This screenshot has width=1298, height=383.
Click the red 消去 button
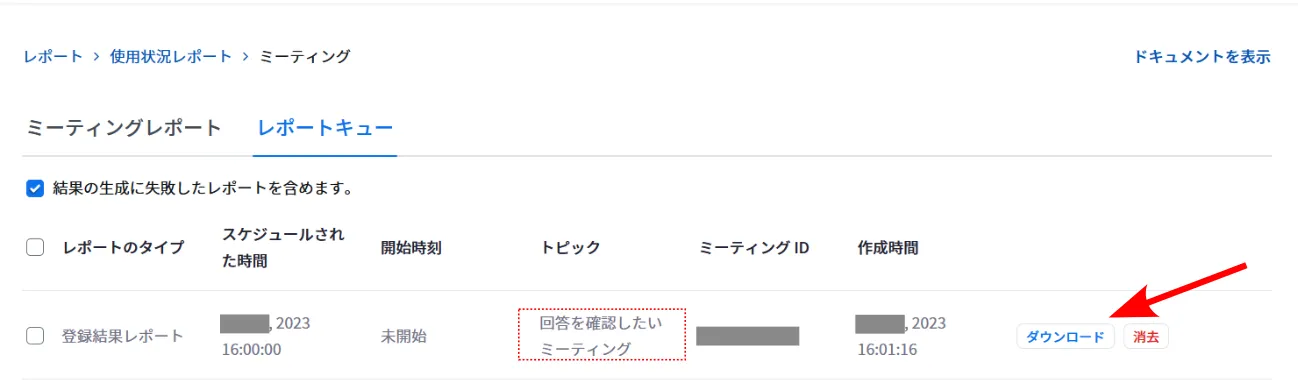[1146, 337]
